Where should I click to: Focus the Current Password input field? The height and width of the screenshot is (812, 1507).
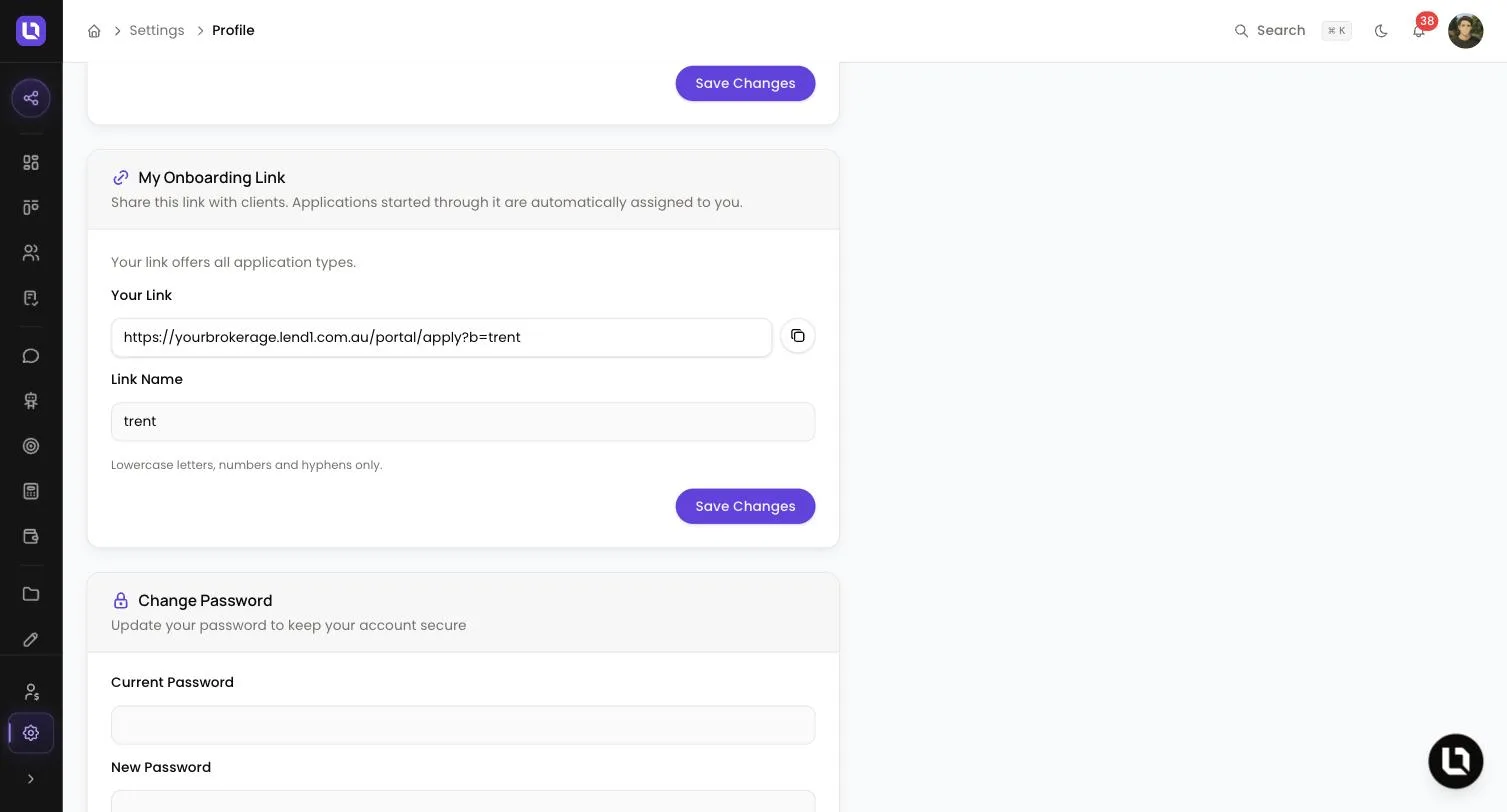[x=463, y=725]
